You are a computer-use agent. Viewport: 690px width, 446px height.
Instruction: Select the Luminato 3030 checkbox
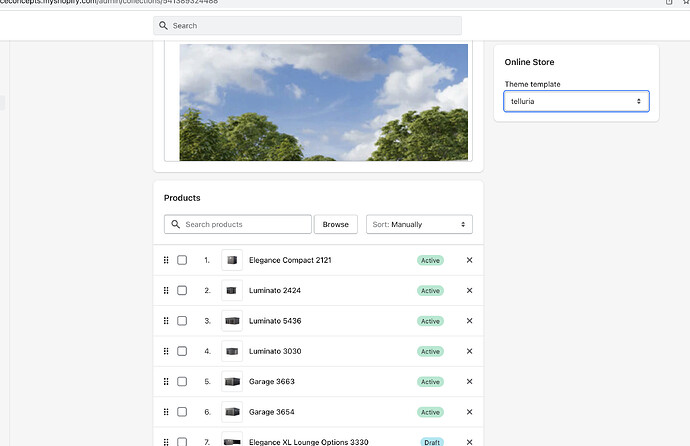182,351
